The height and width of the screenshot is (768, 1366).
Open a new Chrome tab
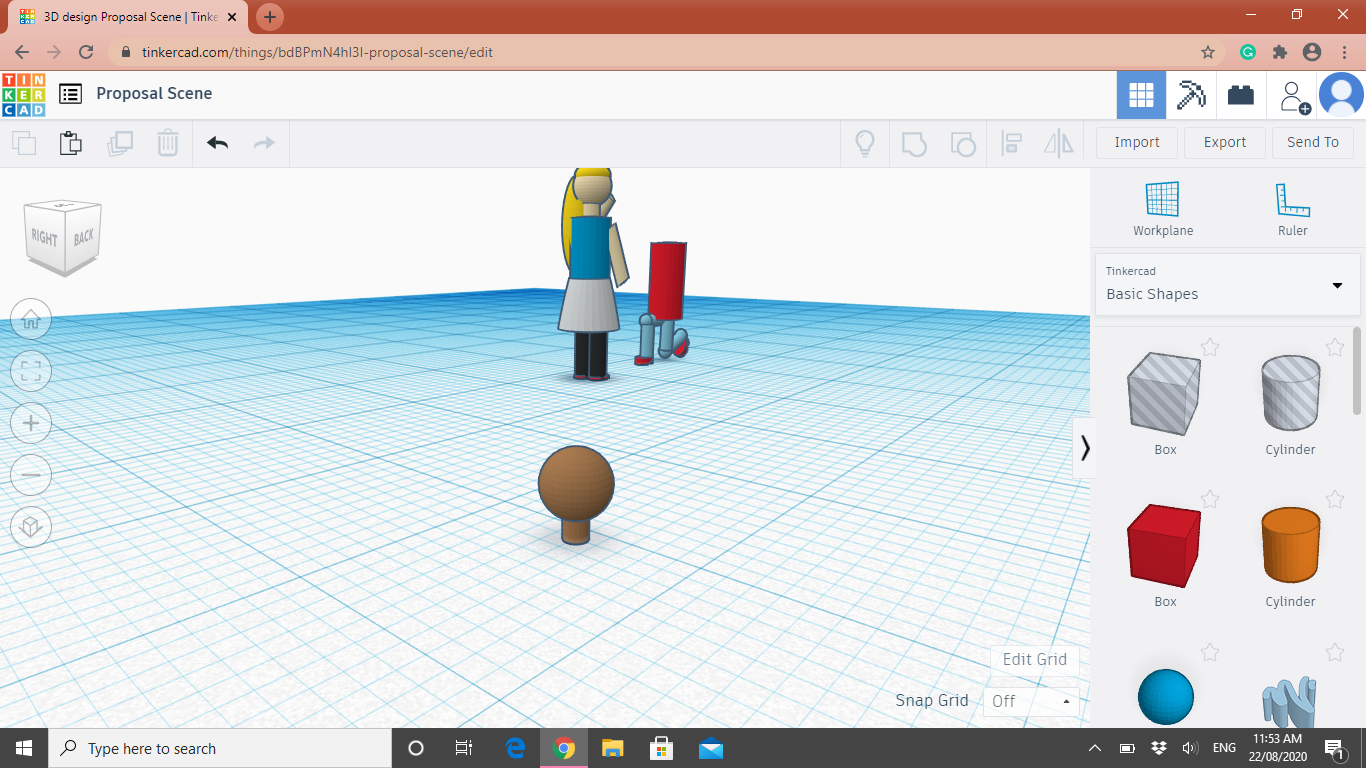[270, 17]
